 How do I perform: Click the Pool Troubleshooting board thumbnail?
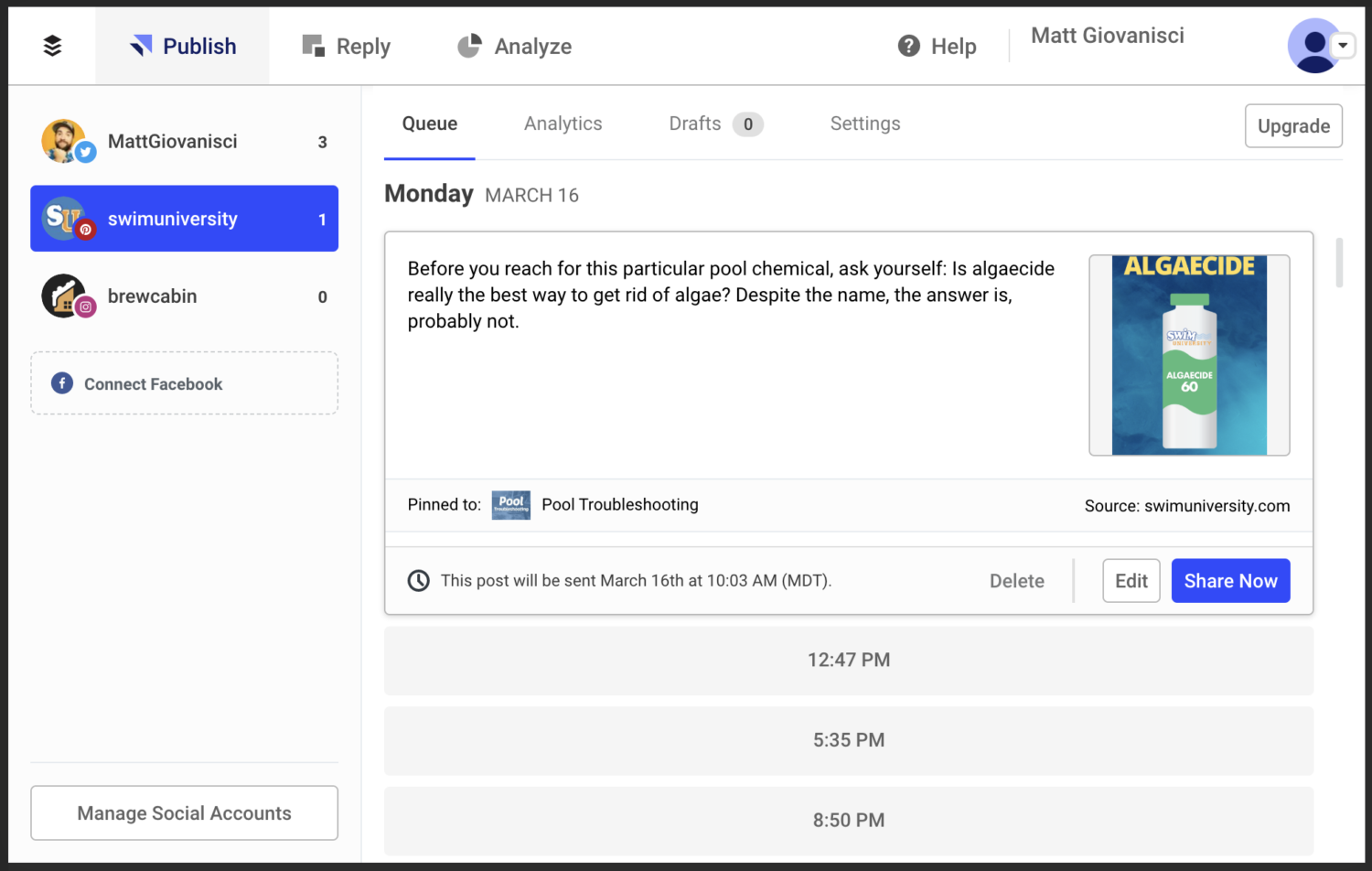tap(511, 505)
